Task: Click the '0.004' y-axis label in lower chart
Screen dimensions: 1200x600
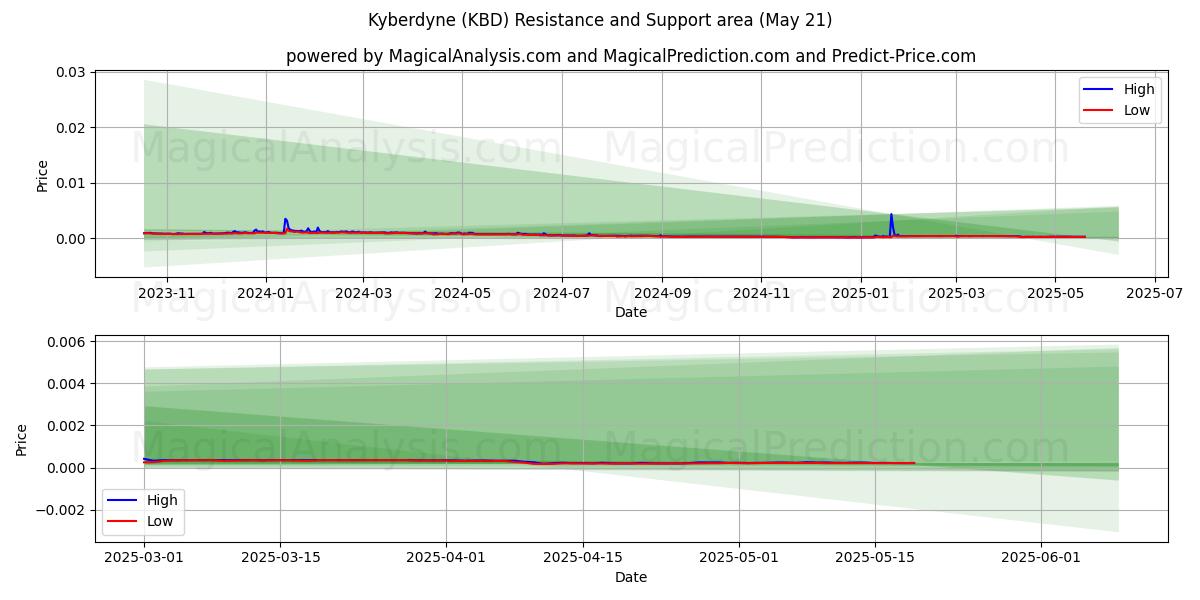Action: pyautogui.click(x=69, y=384)
